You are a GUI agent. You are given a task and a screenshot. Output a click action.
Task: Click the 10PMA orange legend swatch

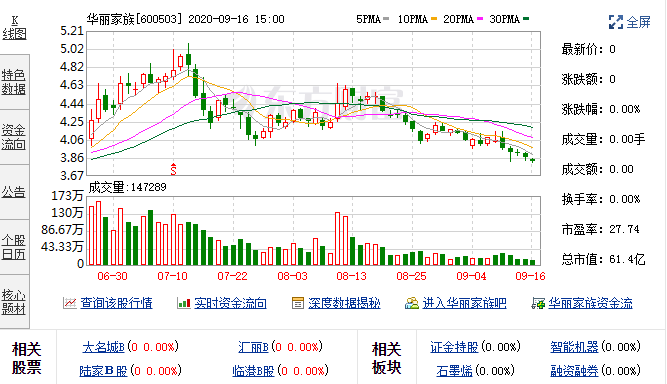tap(434, 19)
